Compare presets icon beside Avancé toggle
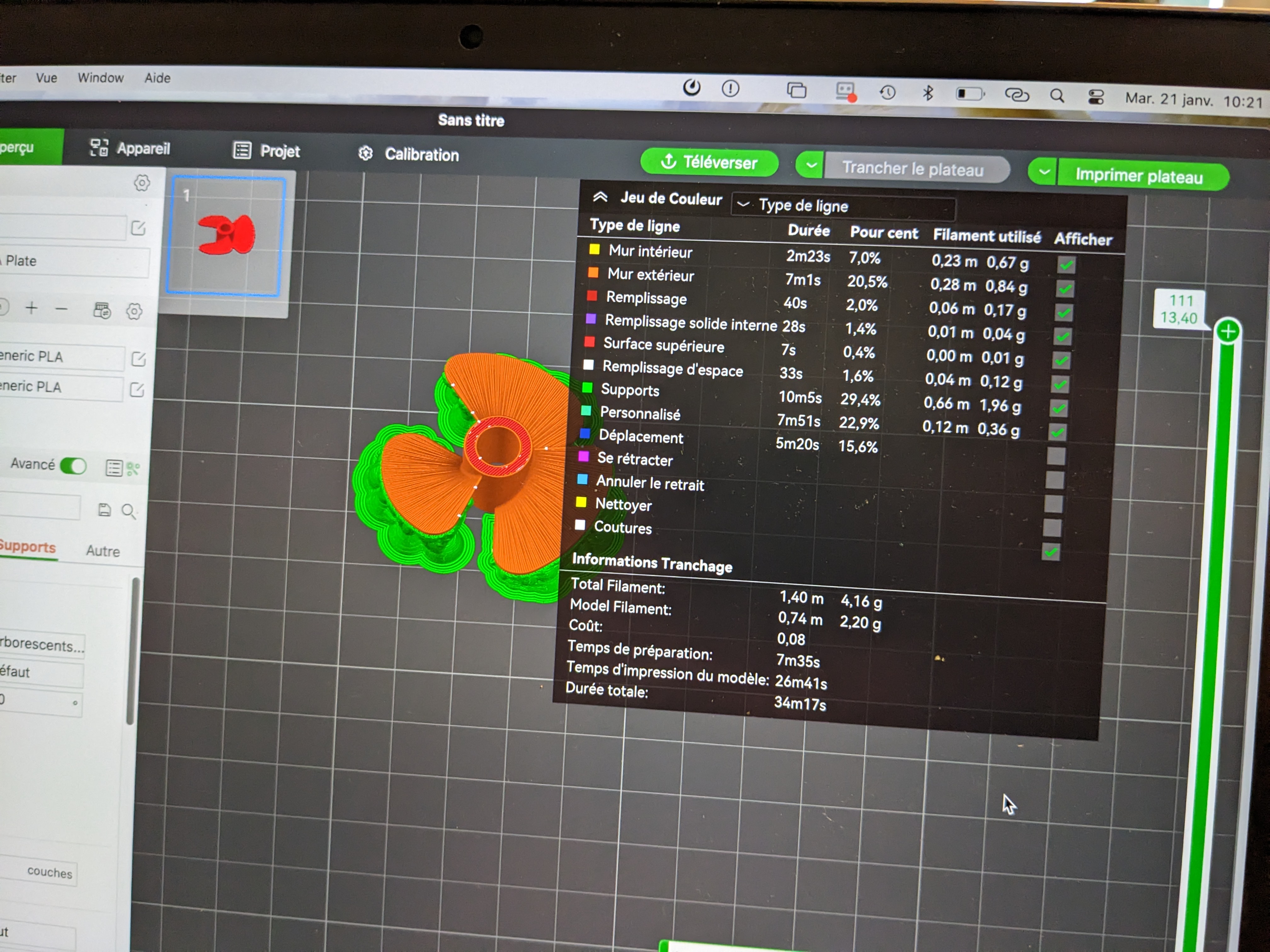The image size is (1270, 952). point(133,469)
